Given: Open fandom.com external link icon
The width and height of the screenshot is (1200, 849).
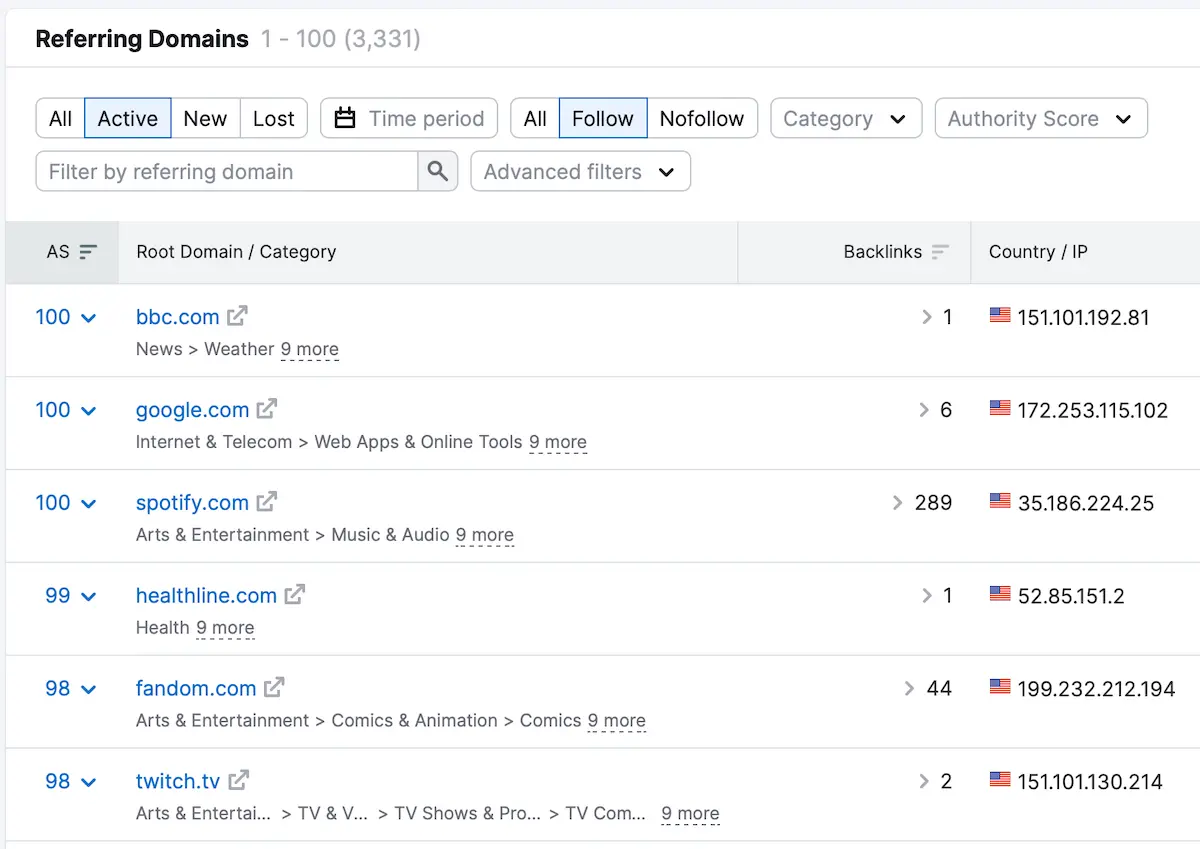Looking at the screenshot, I should click(274, 688).
